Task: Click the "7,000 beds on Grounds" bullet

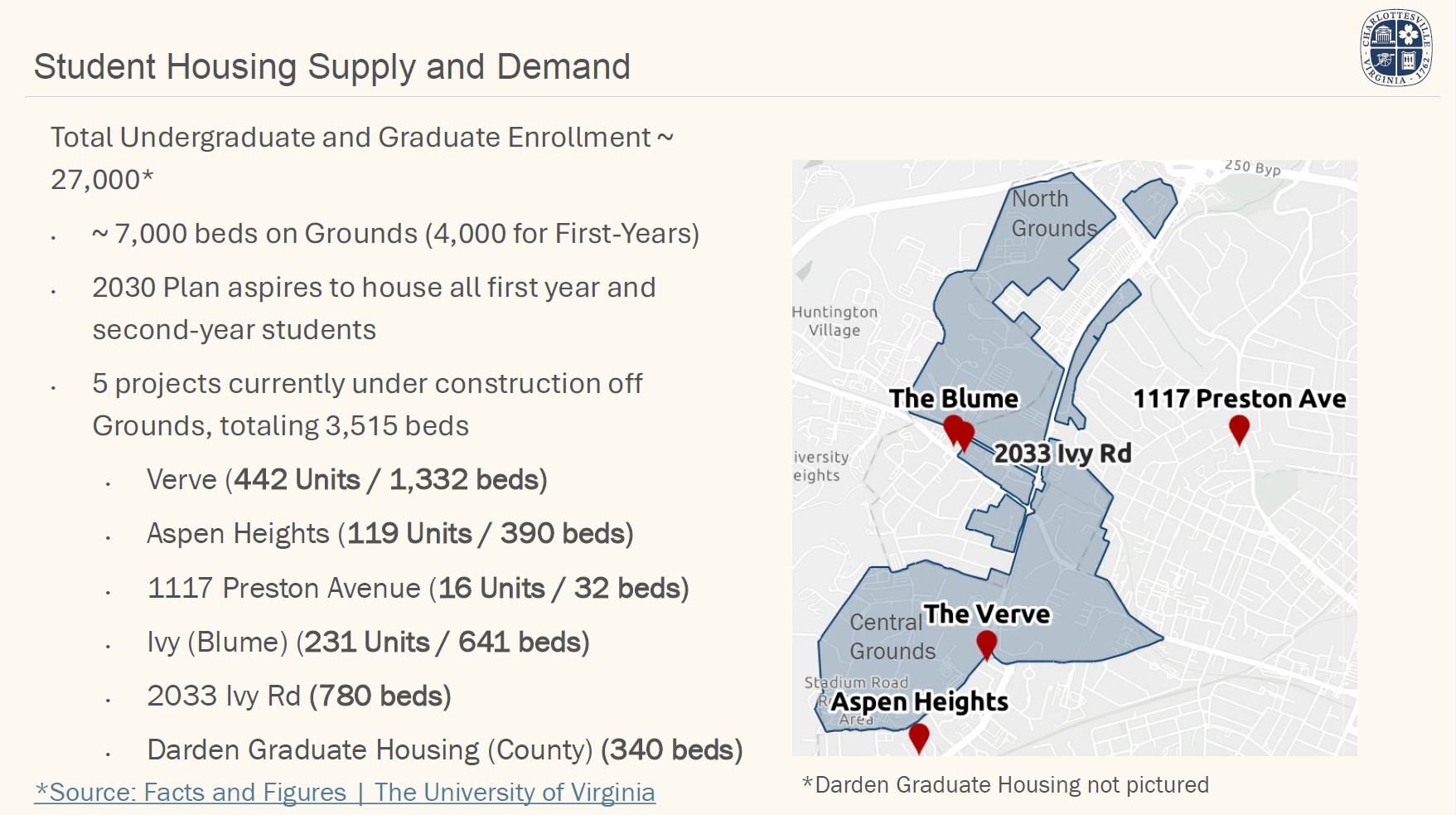Action: pos(395,234)
